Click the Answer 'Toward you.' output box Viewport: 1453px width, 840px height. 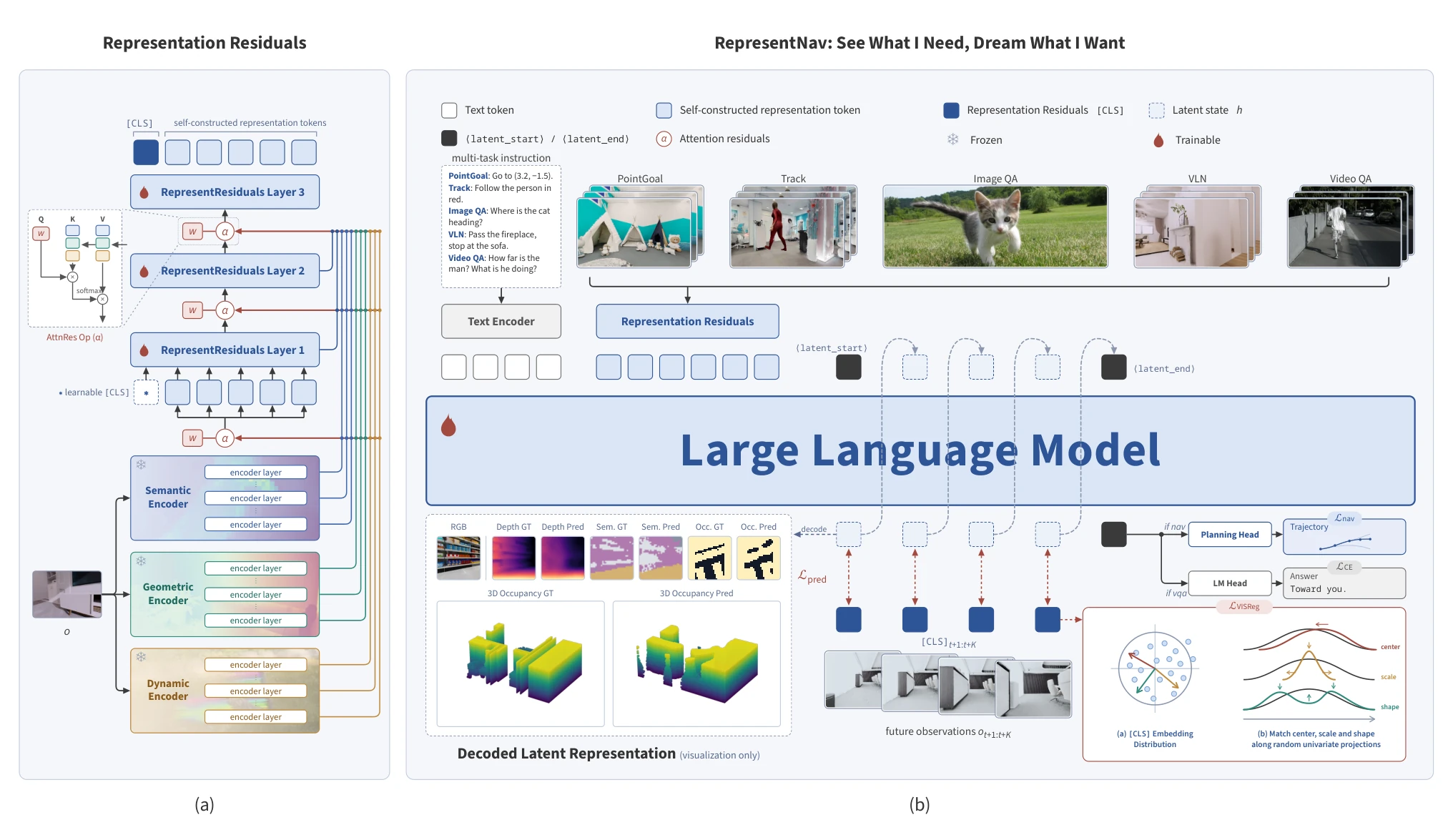coord(1344,583)
